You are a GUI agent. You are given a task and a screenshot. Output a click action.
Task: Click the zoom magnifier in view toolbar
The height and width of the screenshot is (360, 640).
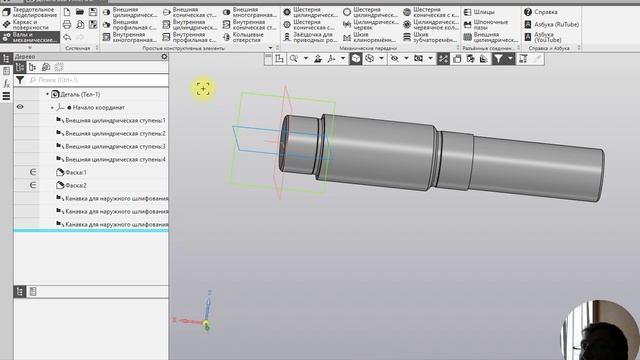click(x=293, y=59)
